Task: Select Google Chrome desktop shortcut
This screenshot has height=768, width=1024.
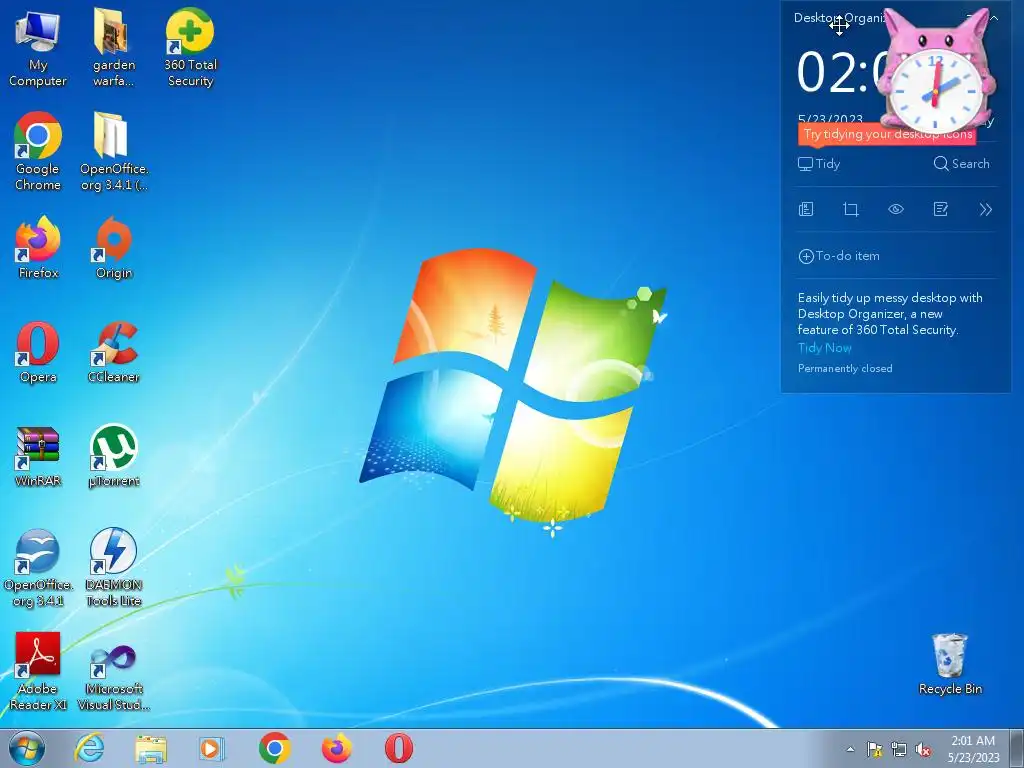Action: (x=38, y=152)
